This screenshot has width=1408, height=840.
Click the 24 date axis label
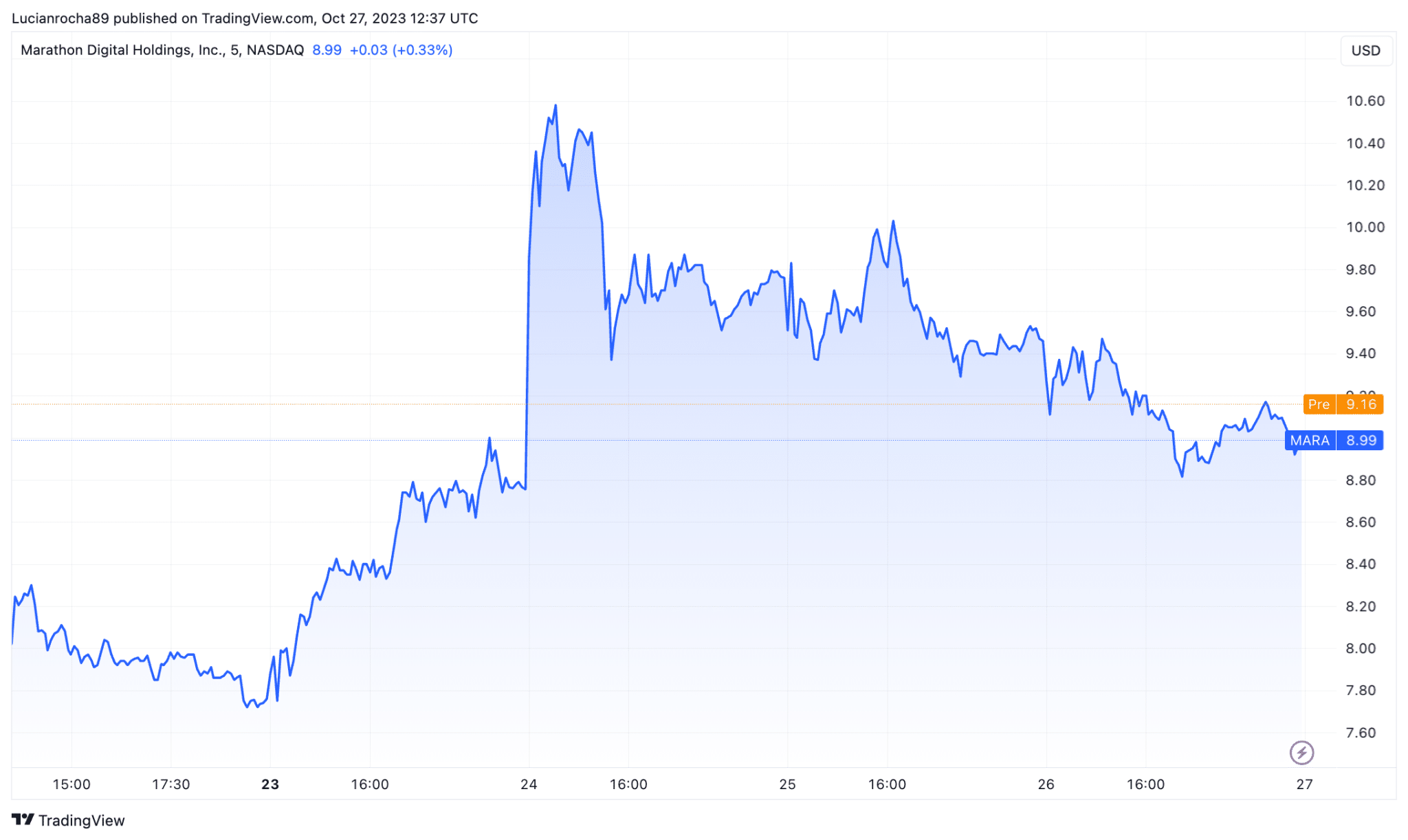pyautogui.click(x=529, y=784)
